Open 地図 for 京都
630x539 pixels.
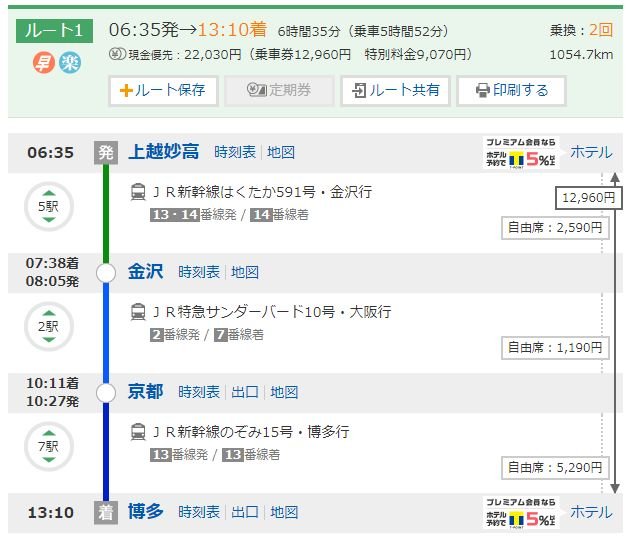(x=284, y=392)
